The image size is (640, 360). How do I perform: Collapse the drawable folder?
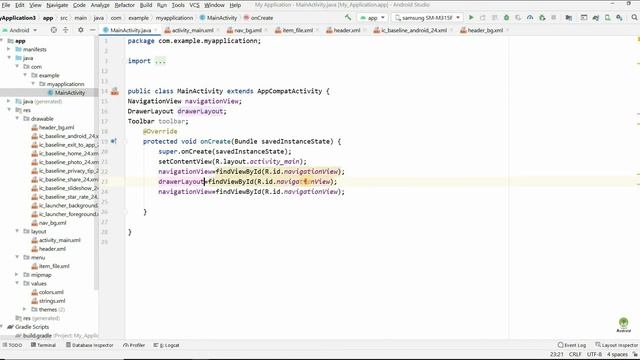pos(17,118)
